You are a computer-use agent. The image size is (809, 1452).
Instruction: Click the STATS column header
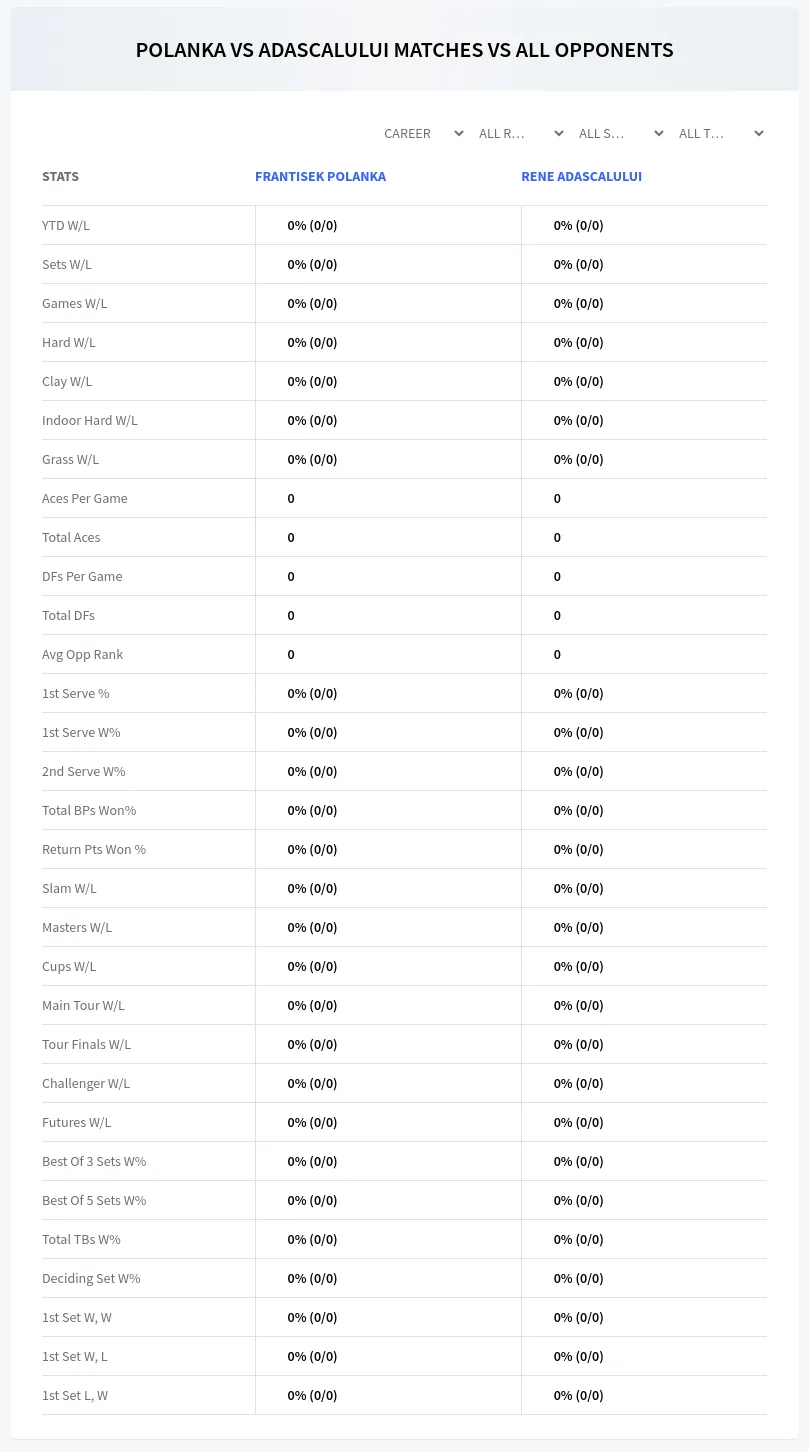click(60, 176)
